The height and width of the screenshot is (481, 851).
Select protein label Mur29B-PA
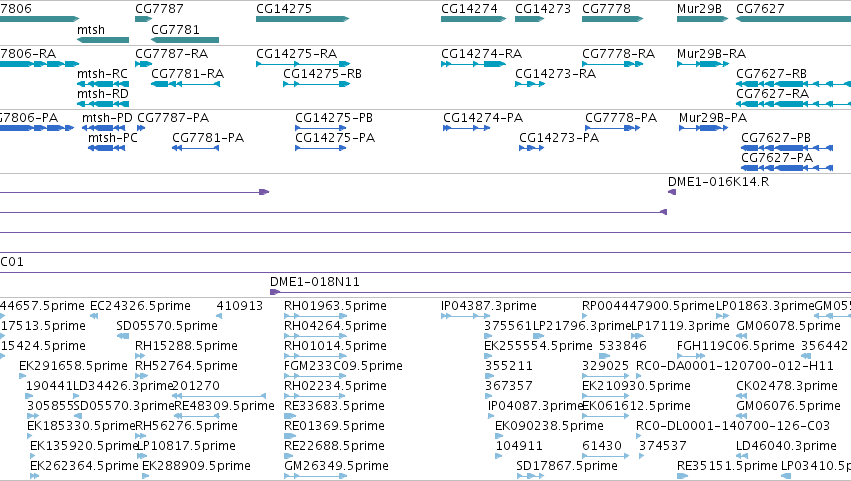713,118
